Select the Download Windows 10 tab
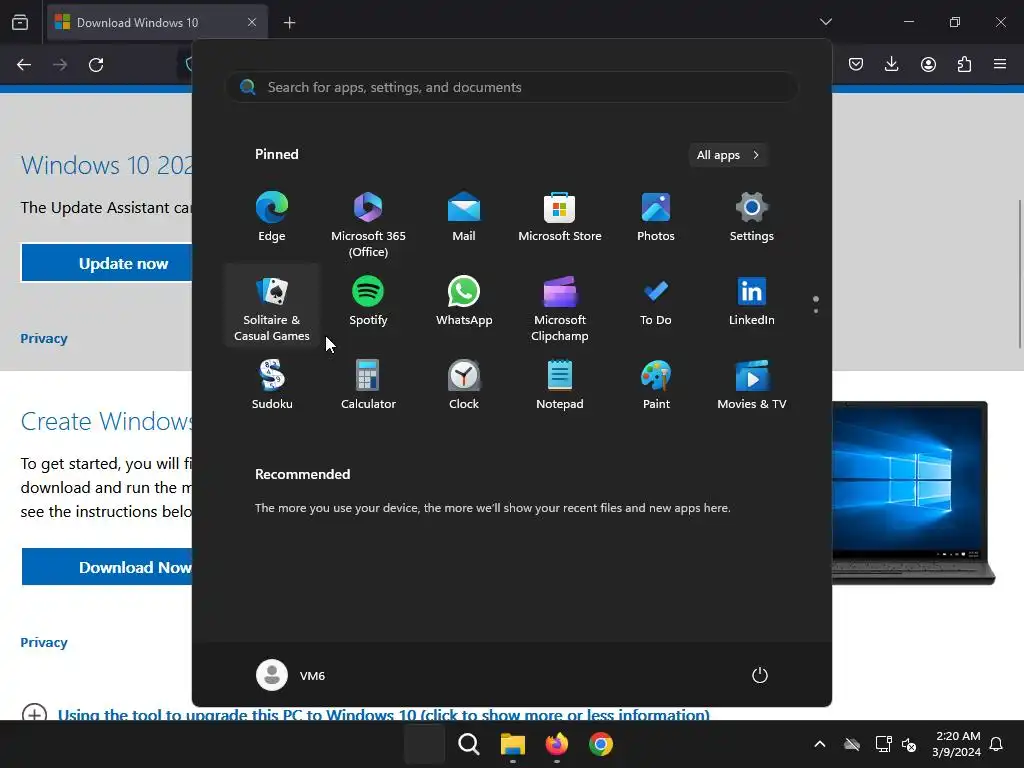Viewport: 1024px width, 768px height. [157, 22]
